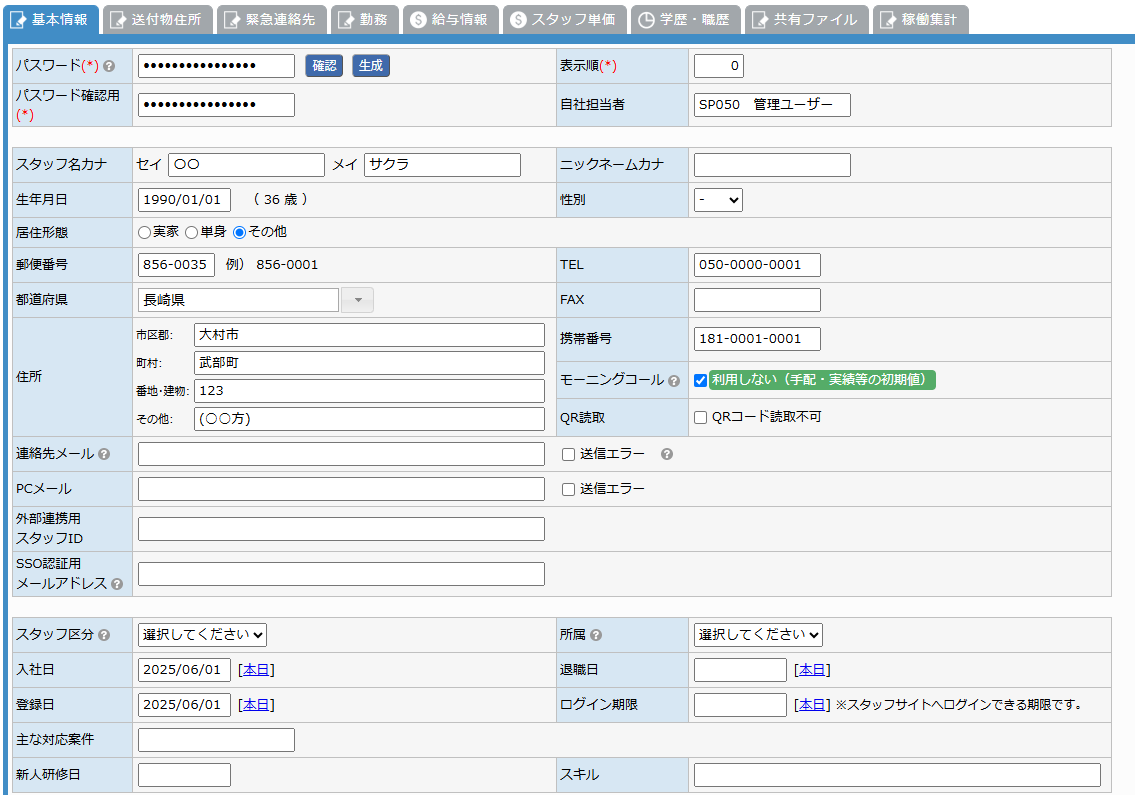Open the 性別 dropdown
Viewport: 1135px width, 795px height.
coord(718,200)
